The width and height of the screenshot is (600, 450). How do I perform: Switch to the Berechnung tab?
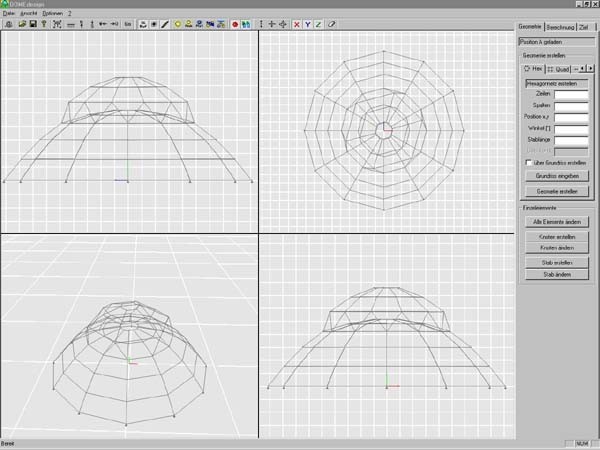(560, 26)
